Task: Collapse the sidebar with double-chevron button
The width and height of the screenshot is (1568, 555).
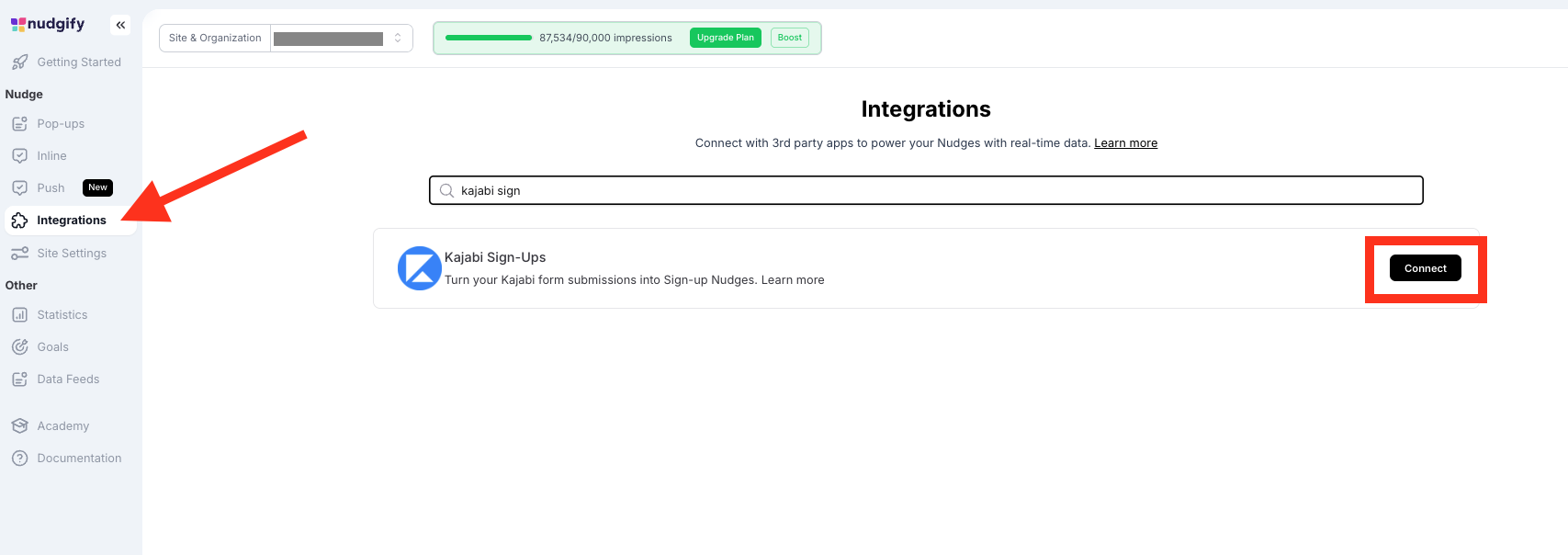Action: click(120, 25)
